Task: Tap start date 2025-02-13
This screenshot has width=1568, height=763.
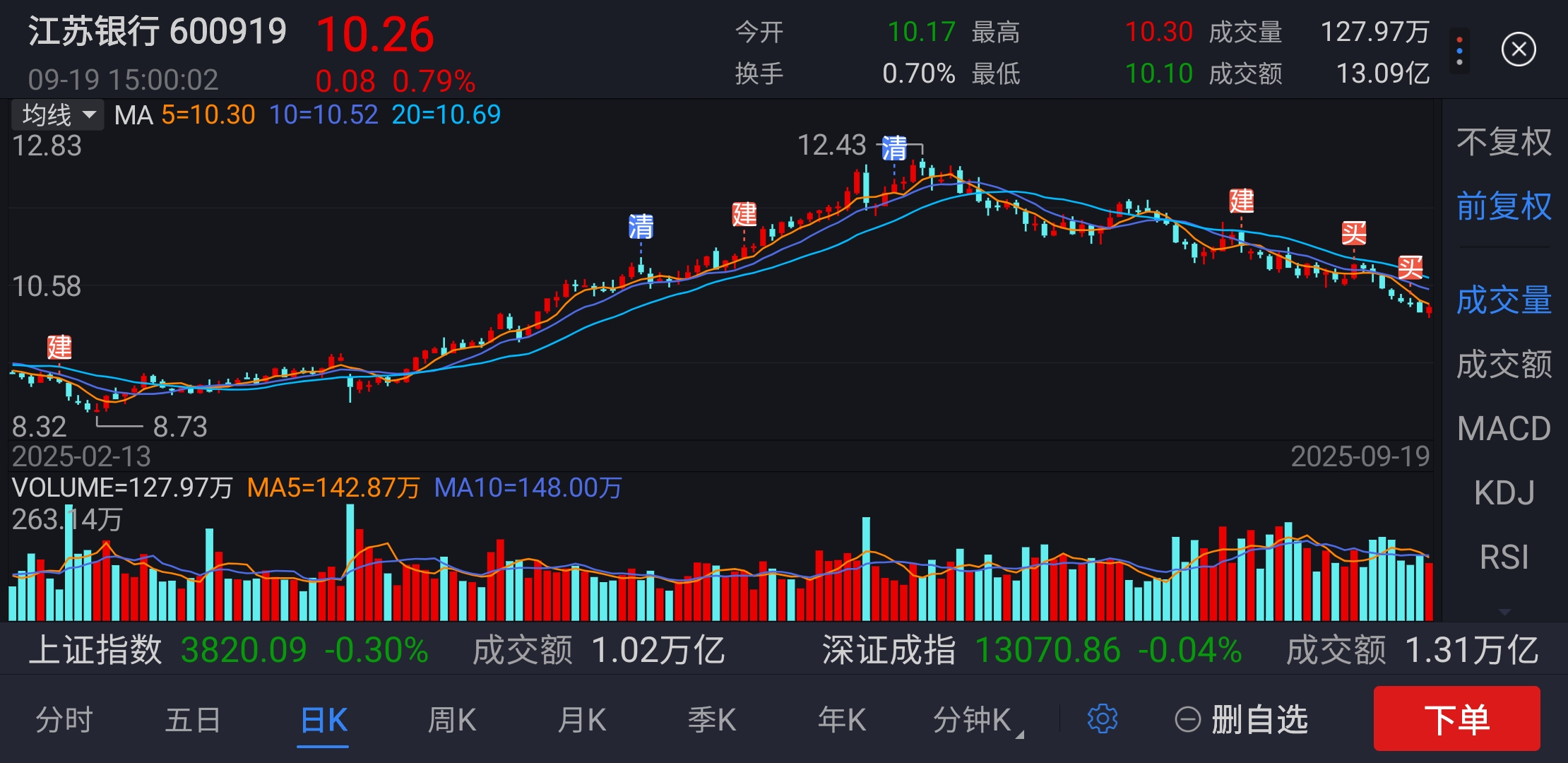Action: click(x=81, y=456)
